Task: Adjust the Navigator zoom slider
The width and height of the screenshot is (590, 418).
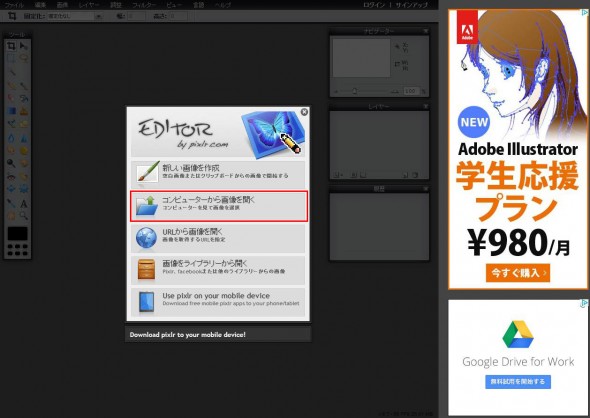Action: point(354,91)
